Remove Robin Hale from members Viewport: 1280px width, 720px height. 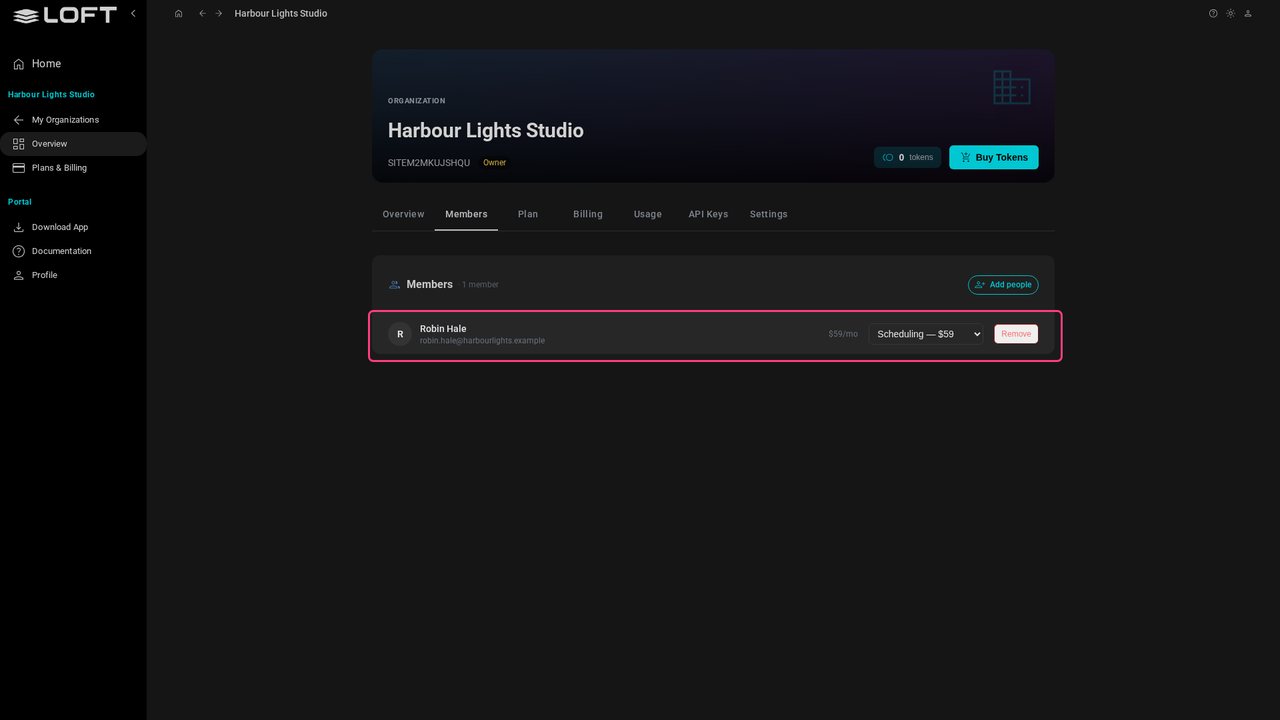1016,334
